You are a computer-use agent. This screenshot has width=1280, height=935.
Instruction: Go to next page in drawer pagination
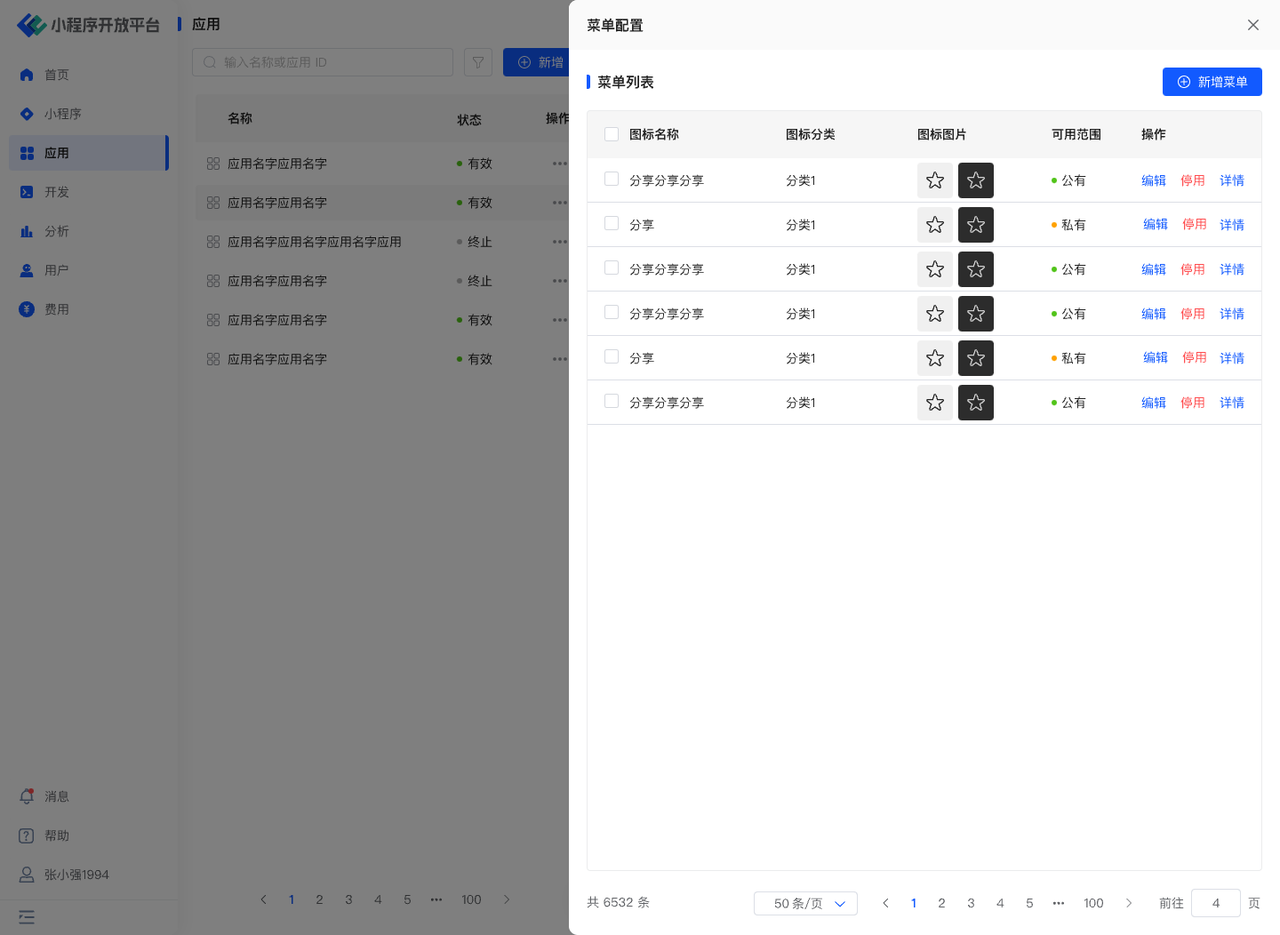(1129, 903)
